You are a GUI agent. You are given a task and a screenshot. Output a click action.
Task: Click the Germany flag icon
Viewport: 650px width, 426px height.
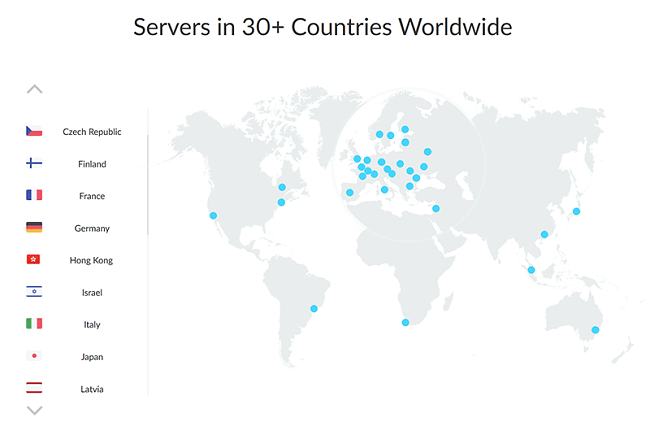[x=34, y=227]
